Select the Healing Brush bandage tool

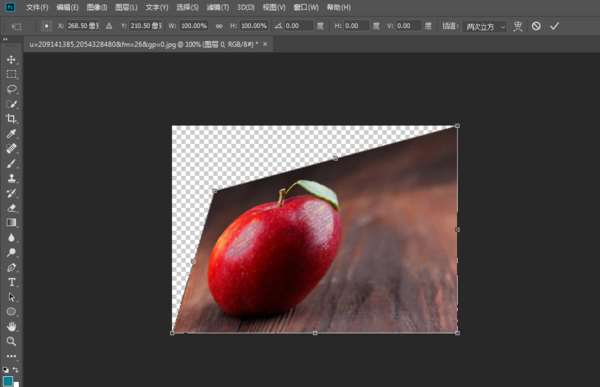tap(11, 149)
